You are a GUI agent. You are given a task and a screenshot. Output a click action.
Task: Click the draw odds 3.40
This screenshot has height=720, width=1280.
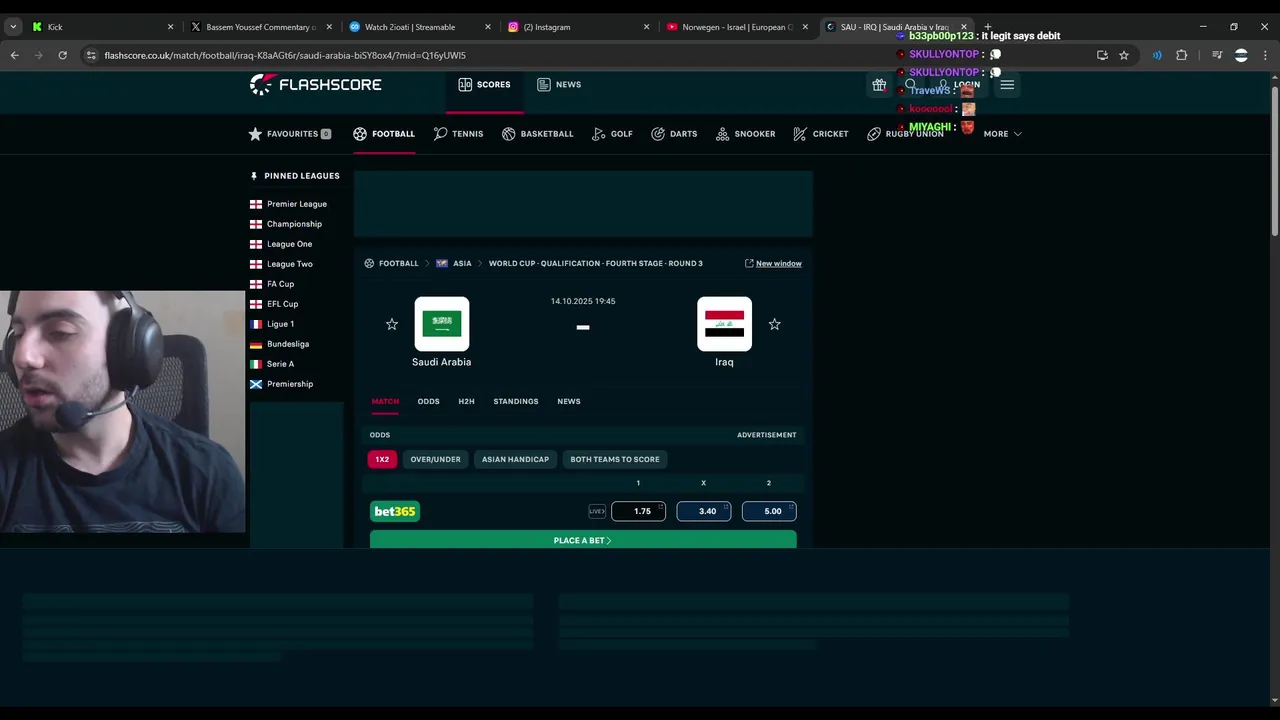point(704,511)
